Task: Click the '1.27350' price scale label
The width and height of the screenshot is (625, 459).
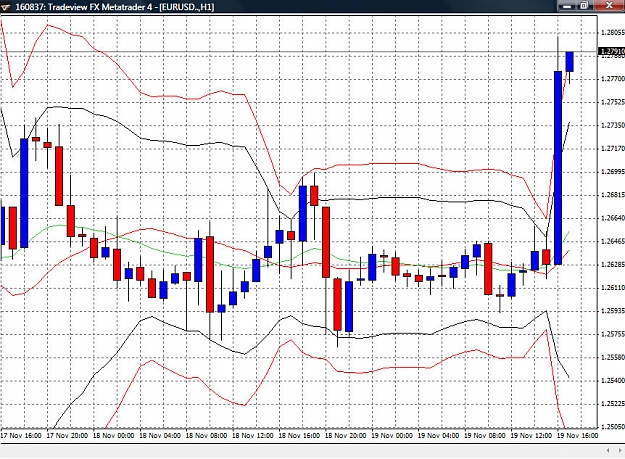Action: 613,126
